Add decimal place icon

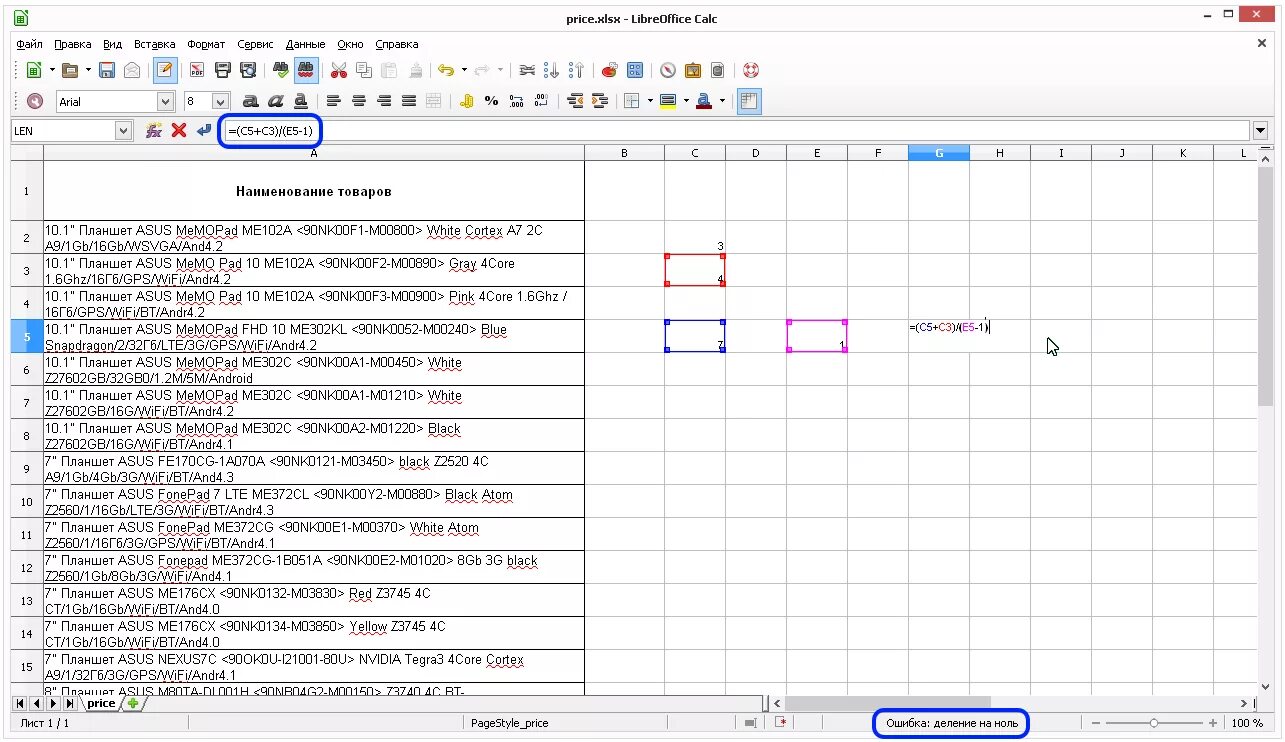[x=516, y=101]
